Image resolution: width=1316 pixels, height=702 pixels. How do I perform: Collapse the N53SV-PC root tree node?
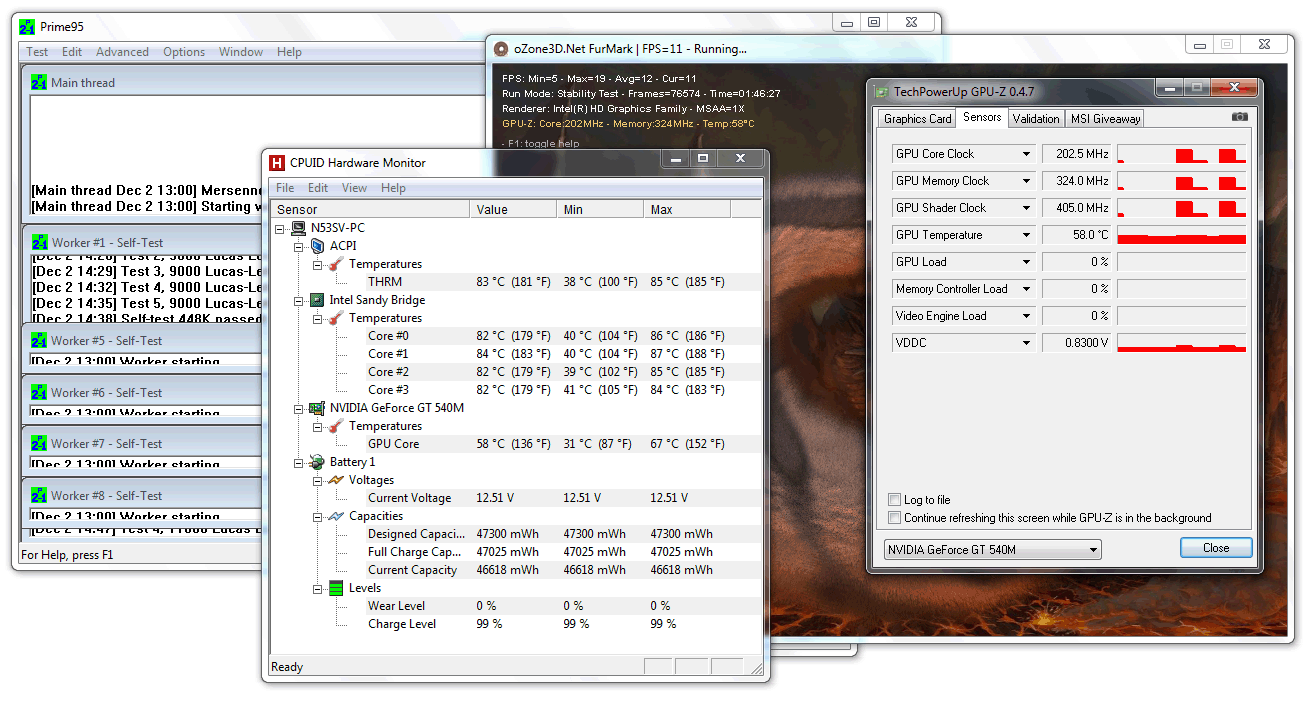pyautogui.click(x=280, y=228)
